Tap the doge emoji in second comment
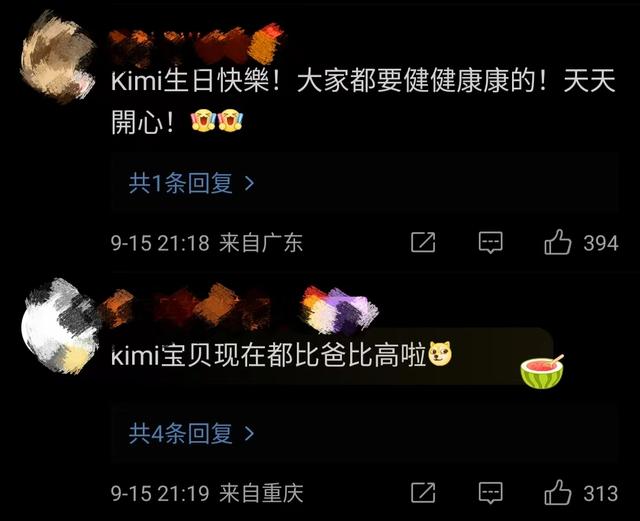Viewport: 640px width, 521px height. click(440, 354)
